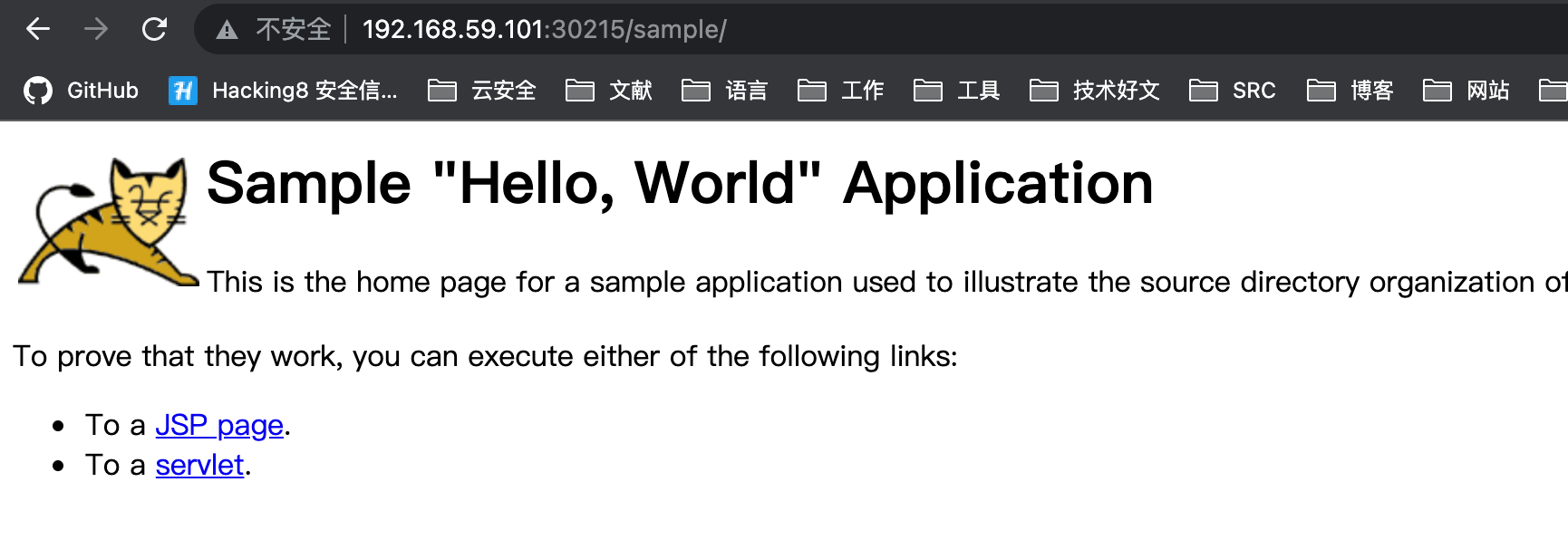This screenshot has width=1568, height=540.
Task: Click the not-secure warning triangle icon
Action: pyautogui.click(x=227, y=31)
